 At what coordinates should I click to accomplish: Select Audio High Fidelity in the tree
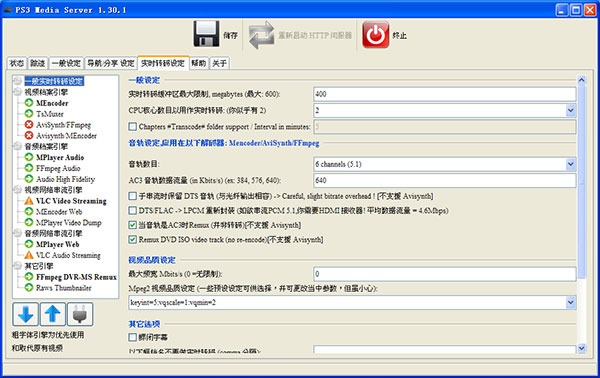(65, 179)
